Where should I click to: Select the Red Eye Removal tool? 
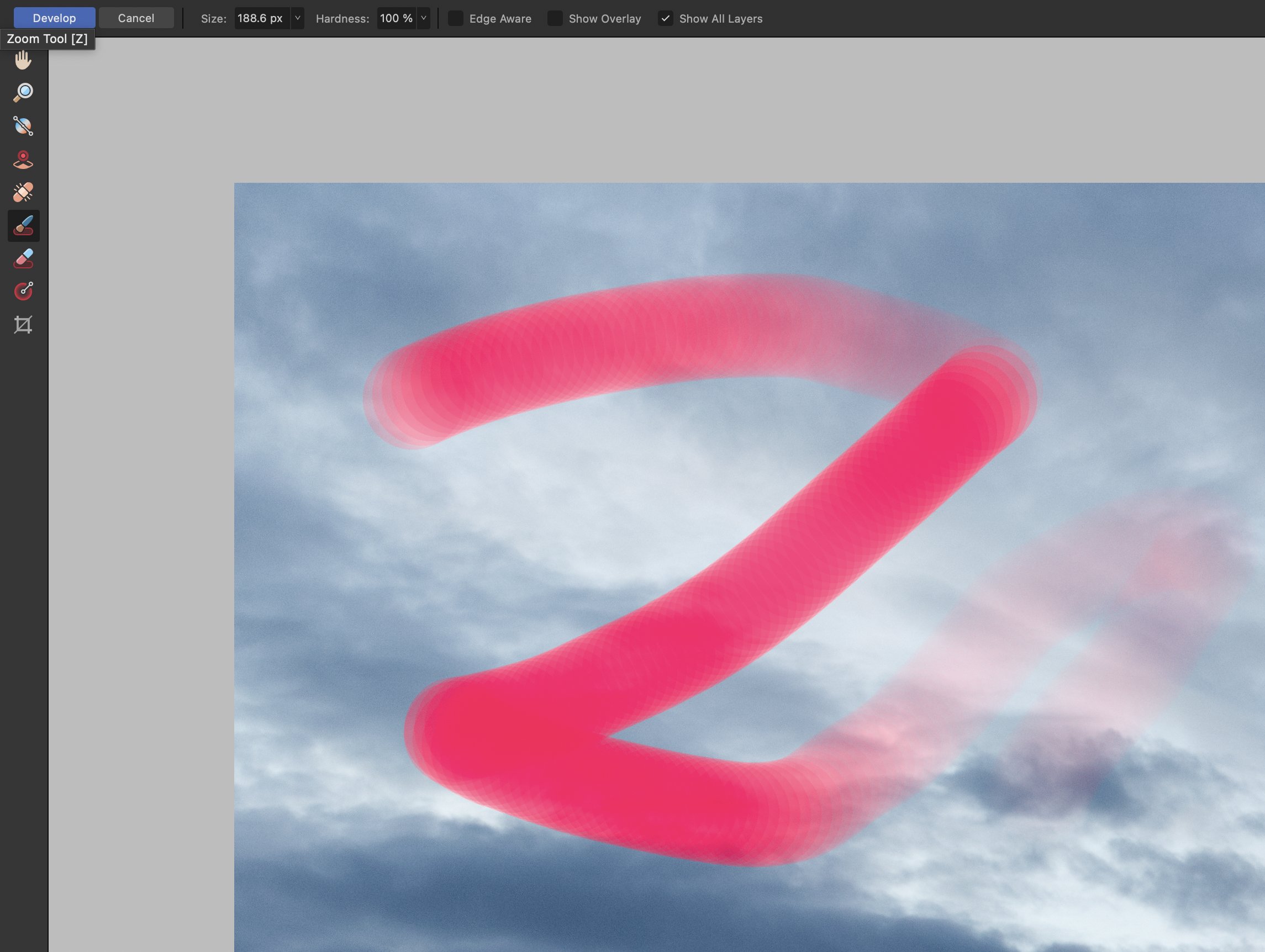pos(23,160)
